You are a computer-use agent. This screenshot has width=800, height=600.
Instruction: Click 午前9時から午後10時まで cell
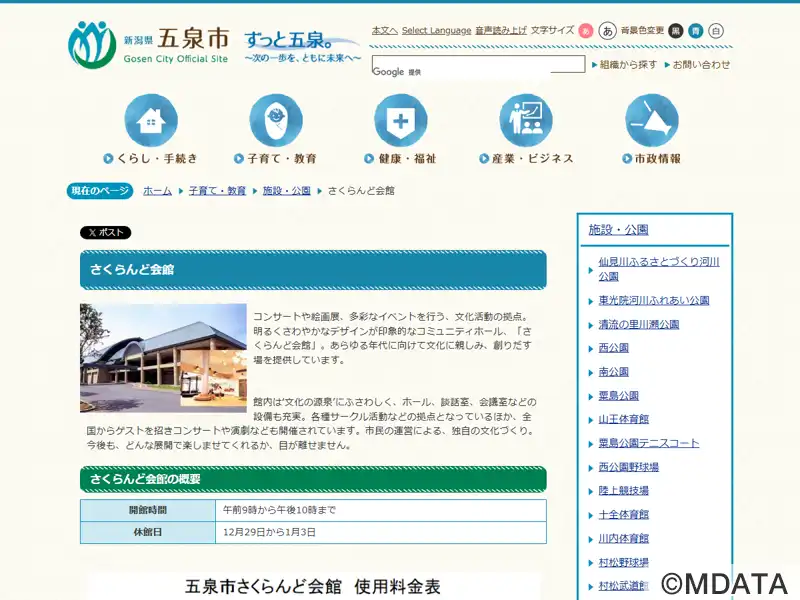click(x=381, y=510)
